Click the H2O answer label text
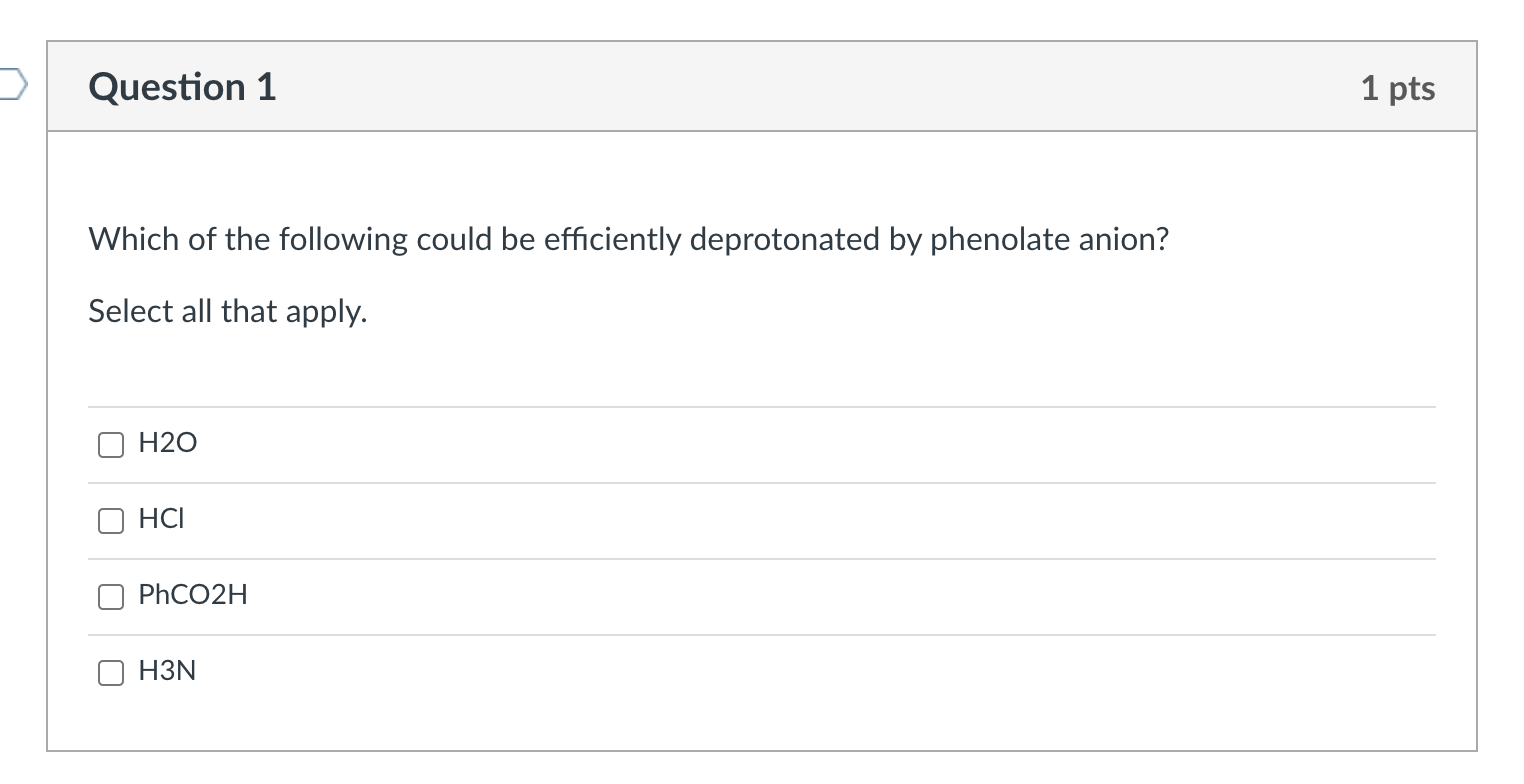 point(166,442)
